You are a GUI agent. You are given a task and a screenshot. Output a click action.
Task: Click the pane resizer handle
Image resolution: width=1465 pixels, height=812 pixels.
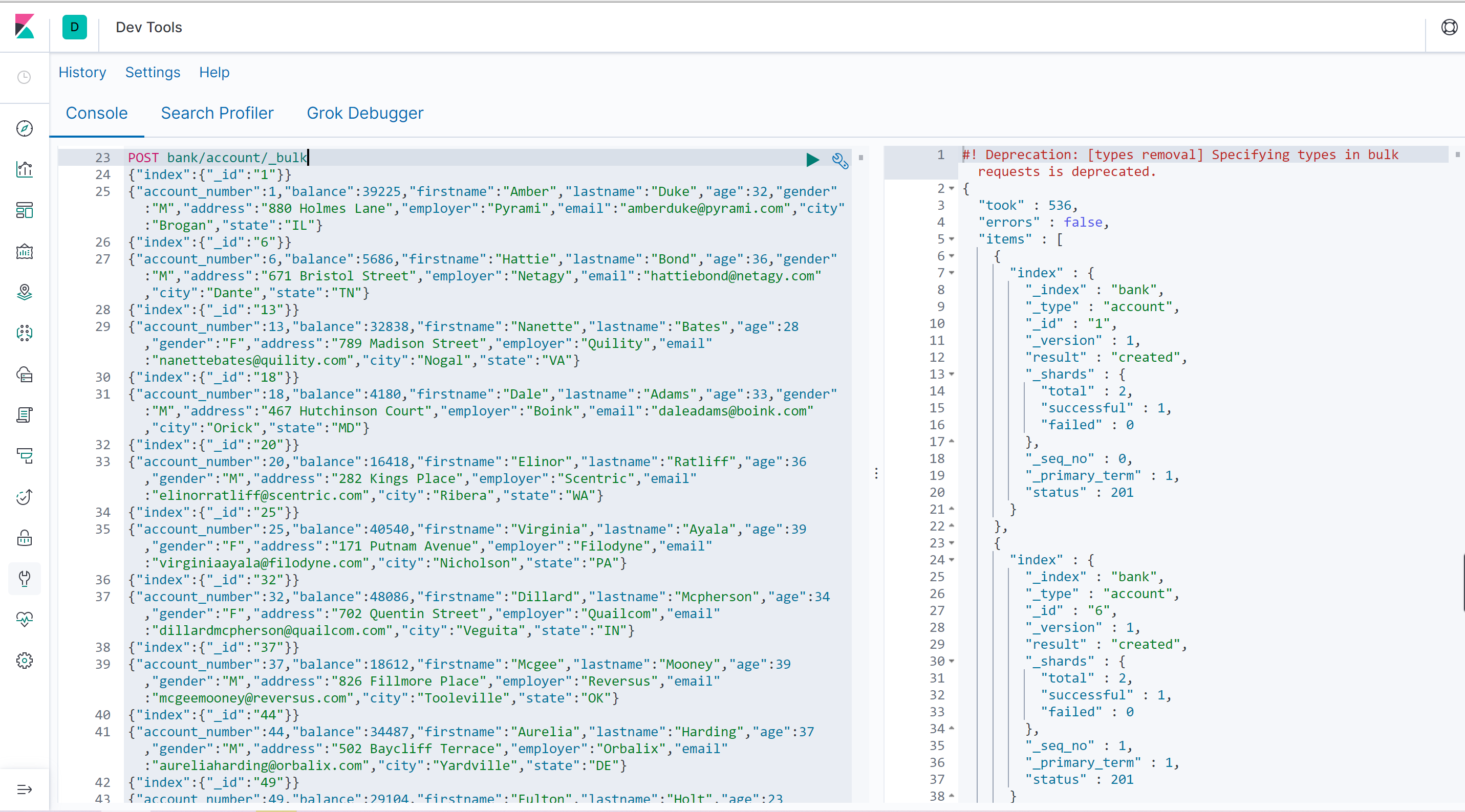pos(876,473)
